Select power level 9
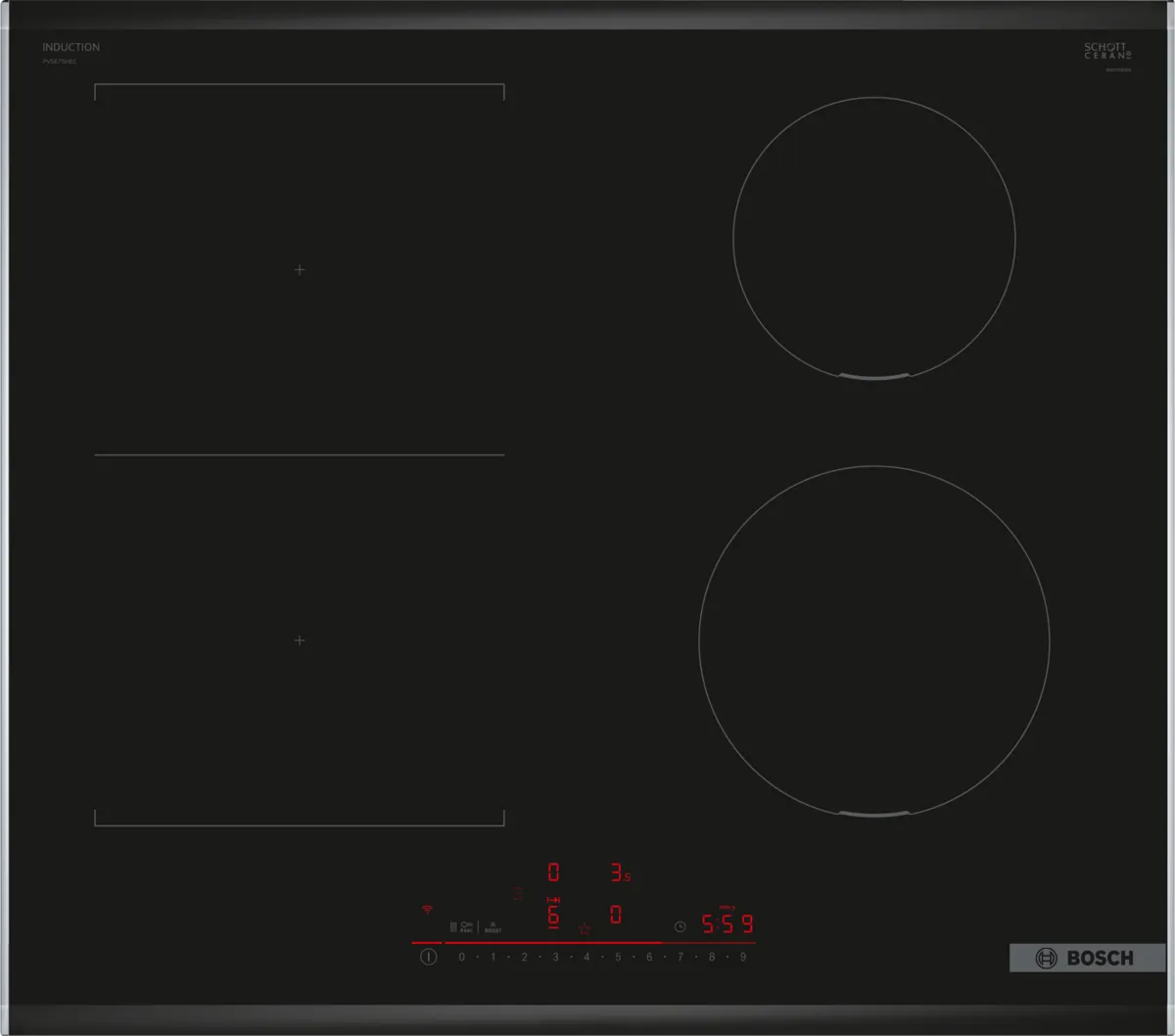 (x=742, y=957)
